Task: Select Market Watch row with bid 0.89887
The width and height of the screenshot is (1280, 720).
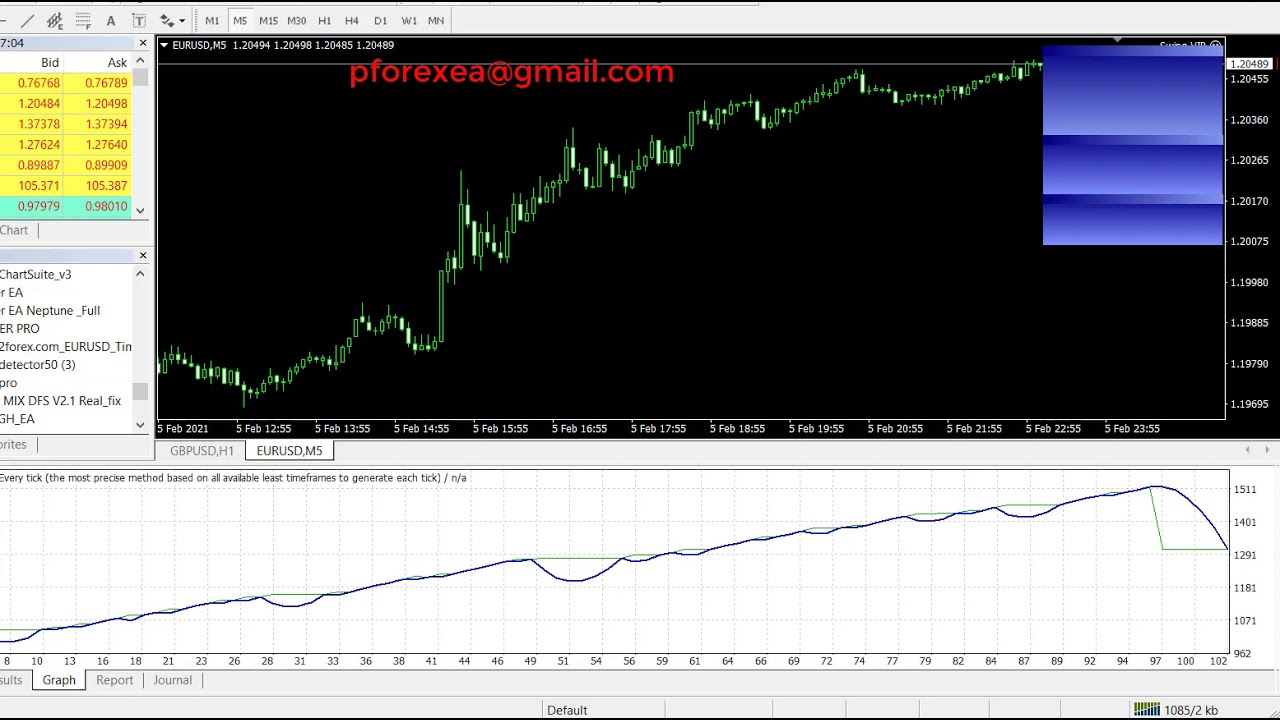Action: pos(66,165)
